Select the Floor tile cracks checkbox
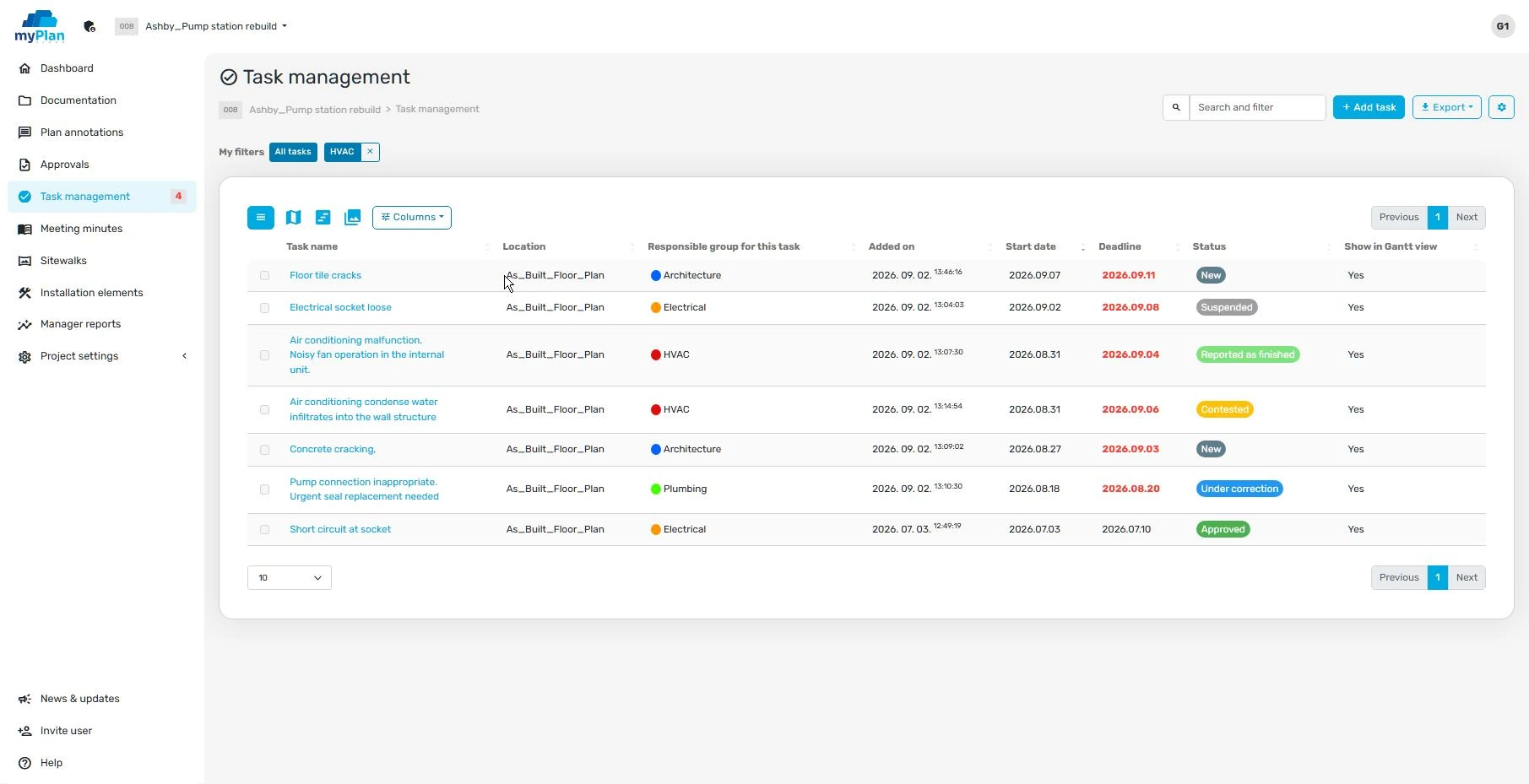Screen dimensions: 1529x784 tap(264, 276)
